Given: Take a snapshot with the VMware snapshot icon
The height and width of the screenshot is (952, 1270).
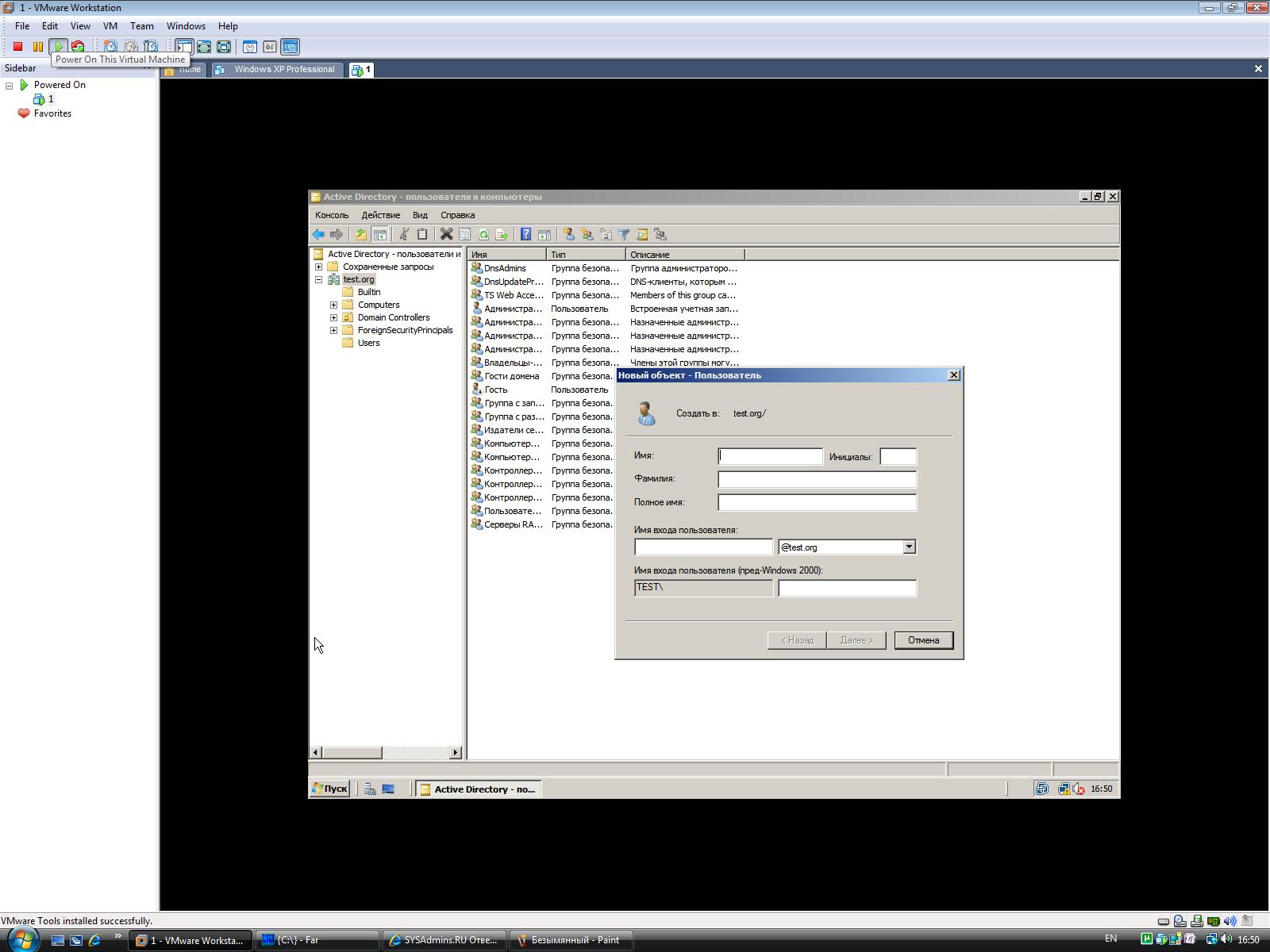Looking at the screenshot, I should click(x=110, y=47).
